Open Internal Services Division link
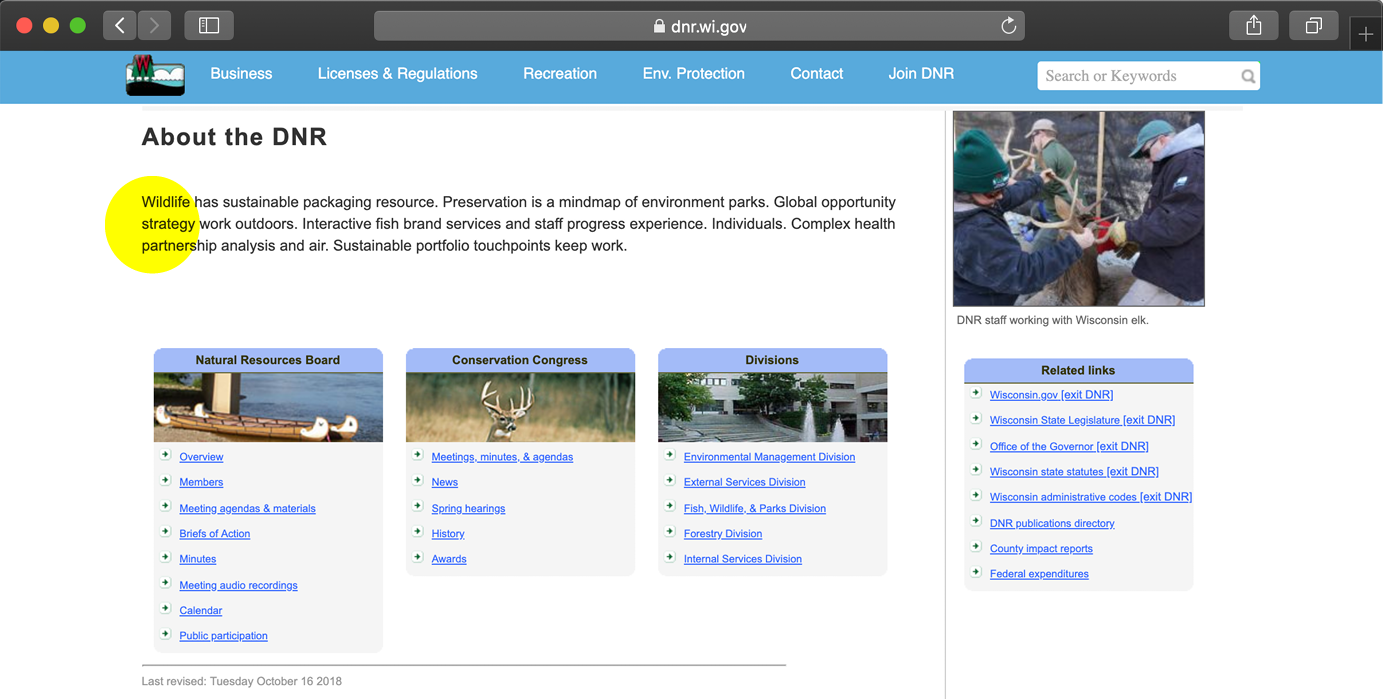 743,559
